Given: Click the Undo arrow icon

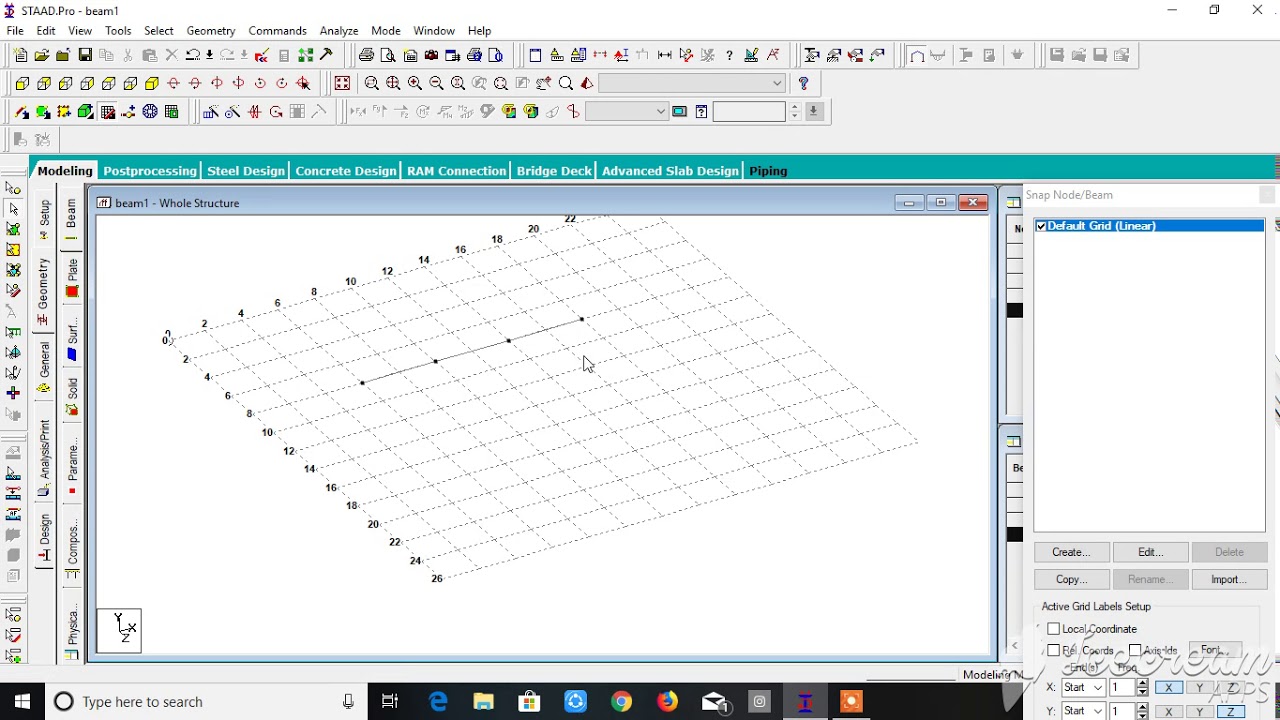Looking at the screenshot, I should [193, 55].
